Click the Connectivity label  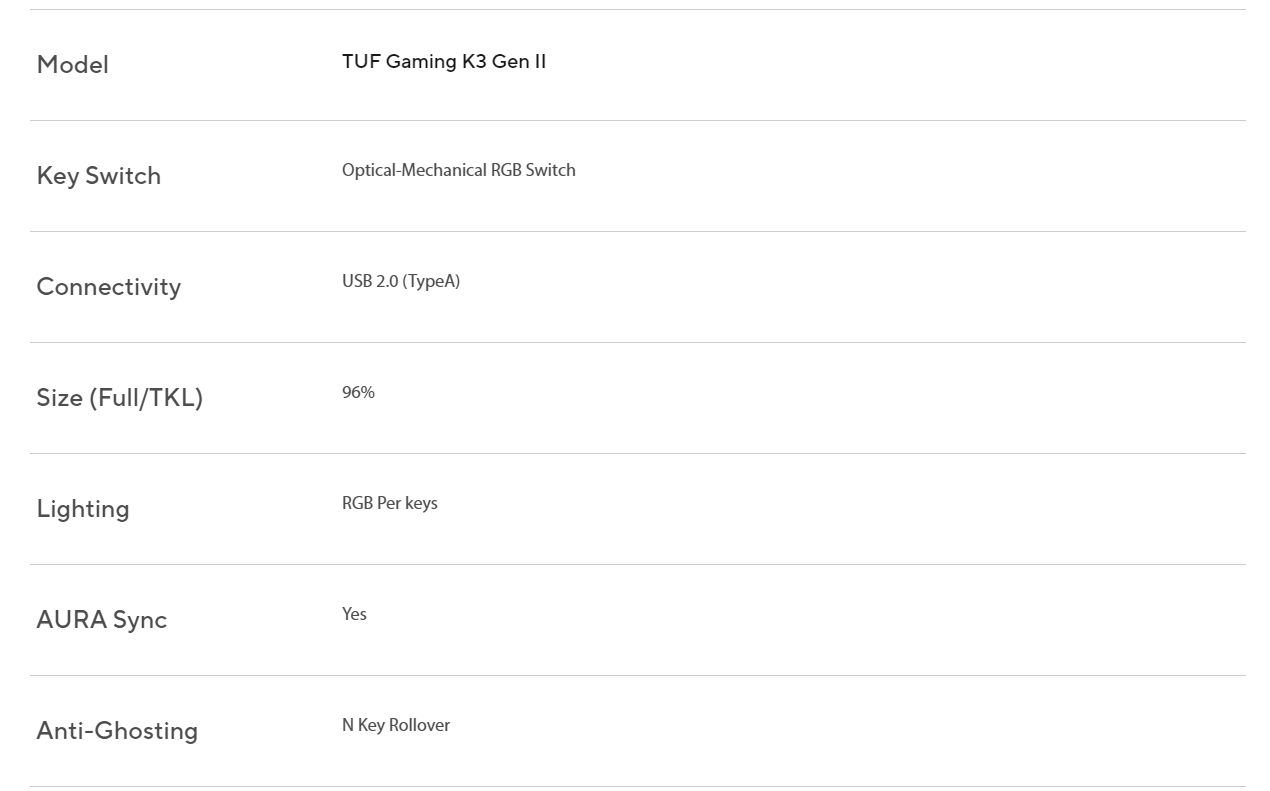click(108, 287)
